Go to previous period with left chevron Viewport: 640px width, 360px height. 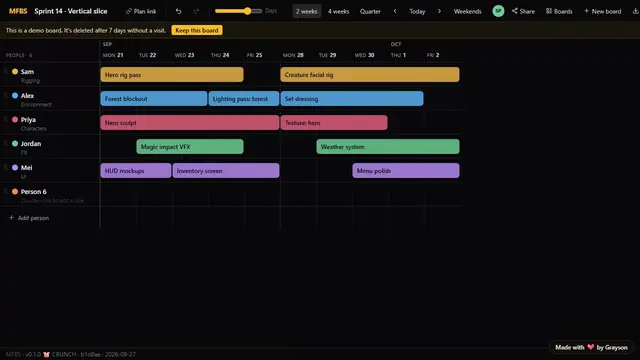coord(395,11)
